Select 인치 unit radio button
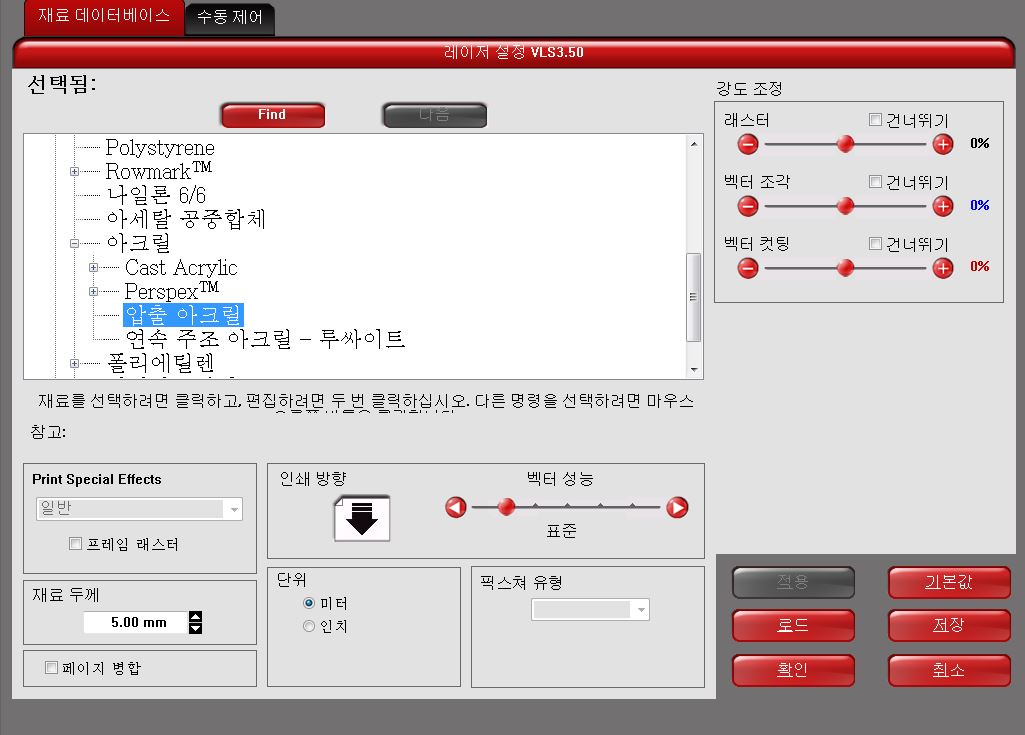Screen dimensions: 1025x735 309,626
